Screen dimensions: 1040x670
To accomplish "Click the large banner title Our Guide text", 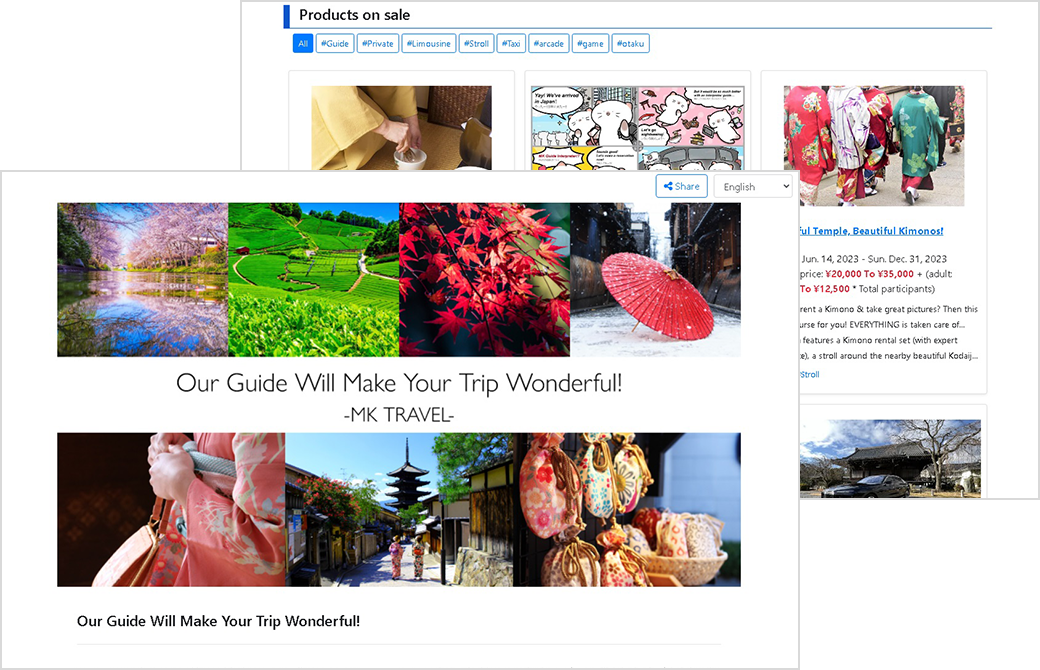I will point(399,383).
